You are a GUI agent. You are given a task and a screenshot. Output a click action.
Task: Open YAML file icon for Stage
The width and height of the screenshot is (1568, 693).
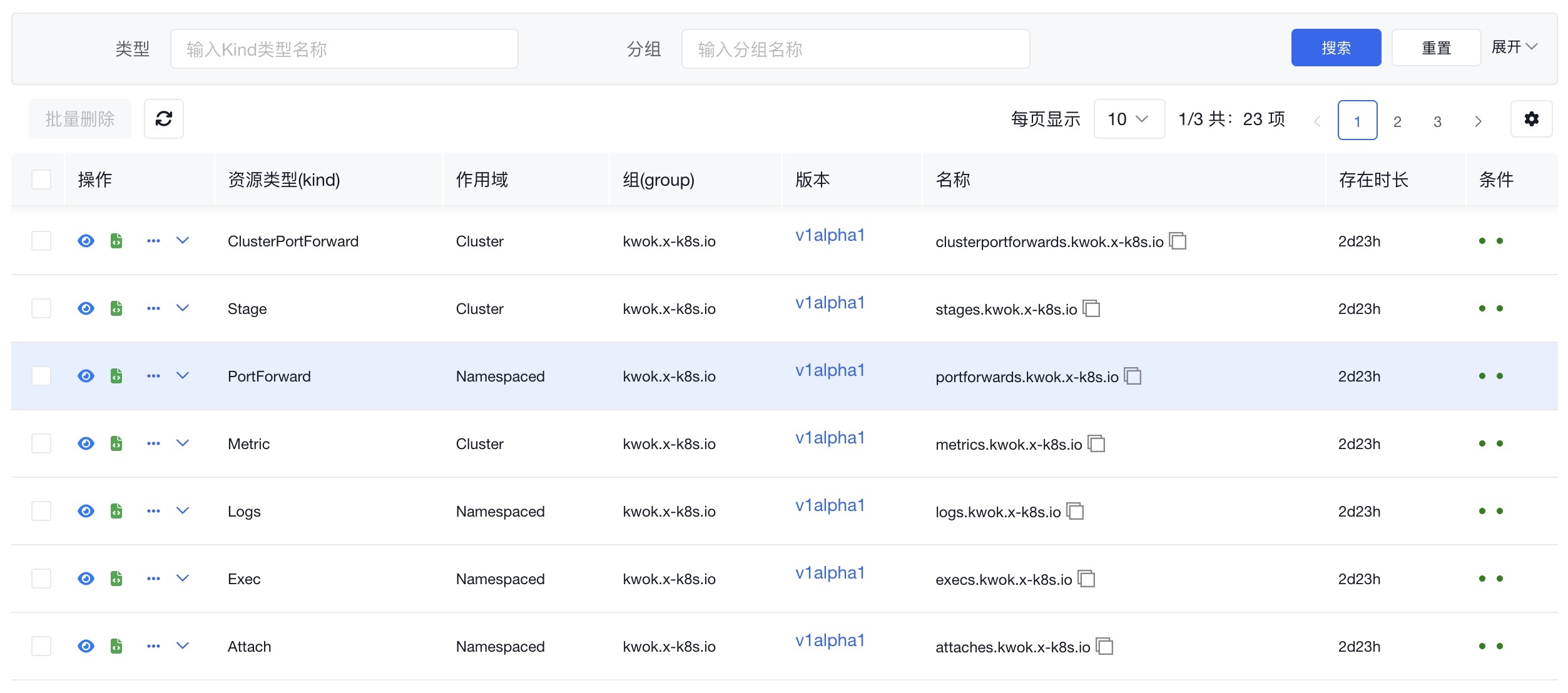(116, 308)
